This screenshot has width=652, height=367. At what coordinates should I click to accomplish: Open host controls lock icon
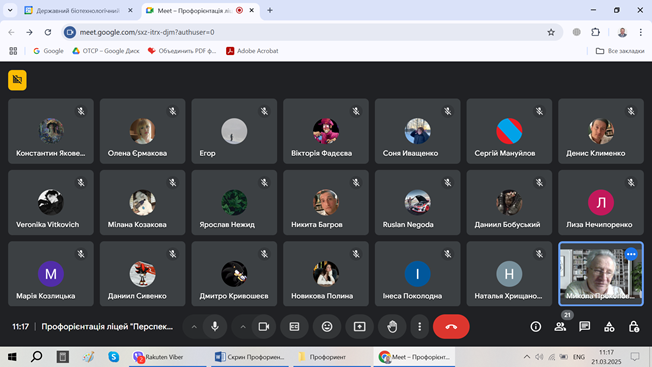(634, 327)
